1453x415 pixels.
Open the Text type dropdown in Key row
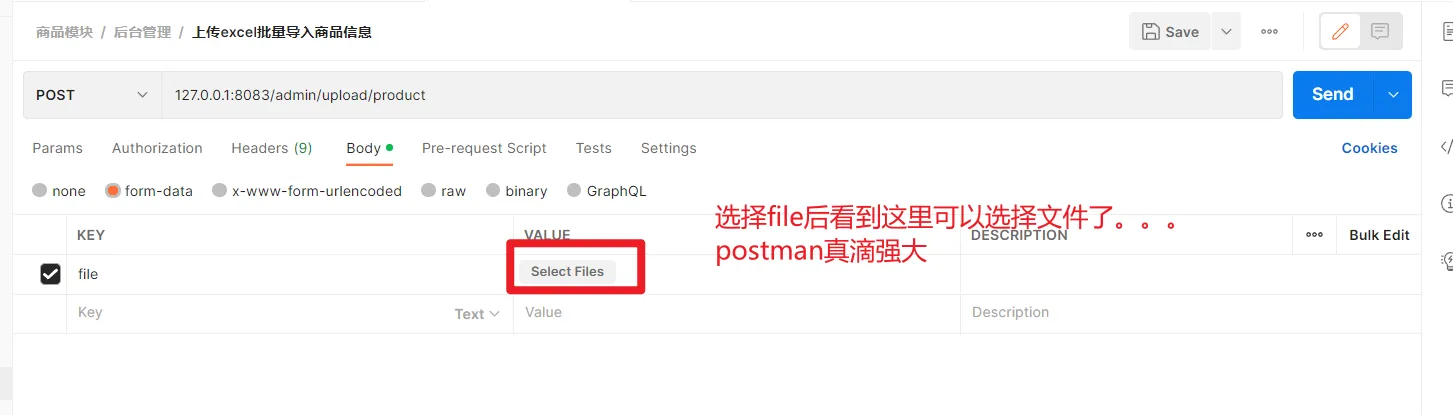point(476,314)
